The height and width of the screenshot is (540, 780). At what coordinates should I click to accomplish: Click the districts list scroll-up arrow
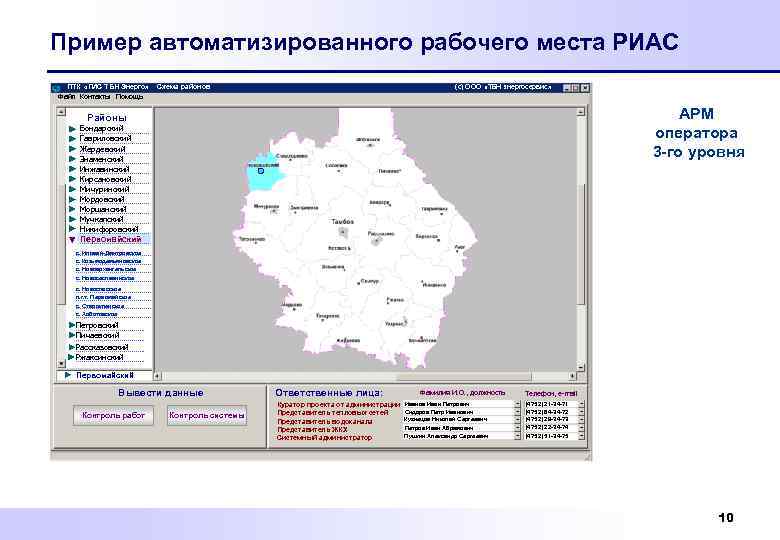[x=62, y=112]
